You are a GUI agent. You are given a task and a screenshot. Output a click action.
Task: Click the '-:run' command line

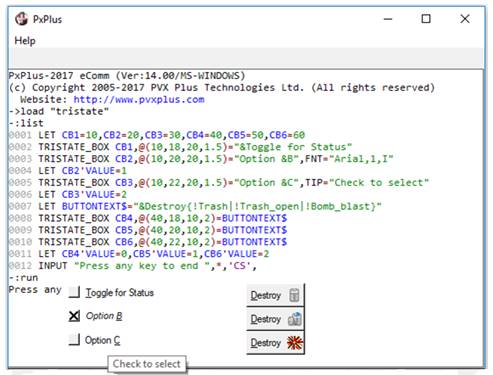click(23, 278)
